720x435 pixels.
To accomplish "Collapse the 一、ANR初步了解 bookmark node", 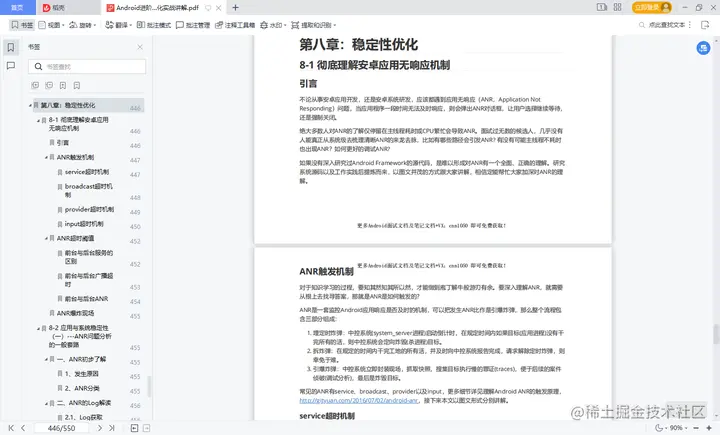I will pyautogui.click(x=46, y=359).
